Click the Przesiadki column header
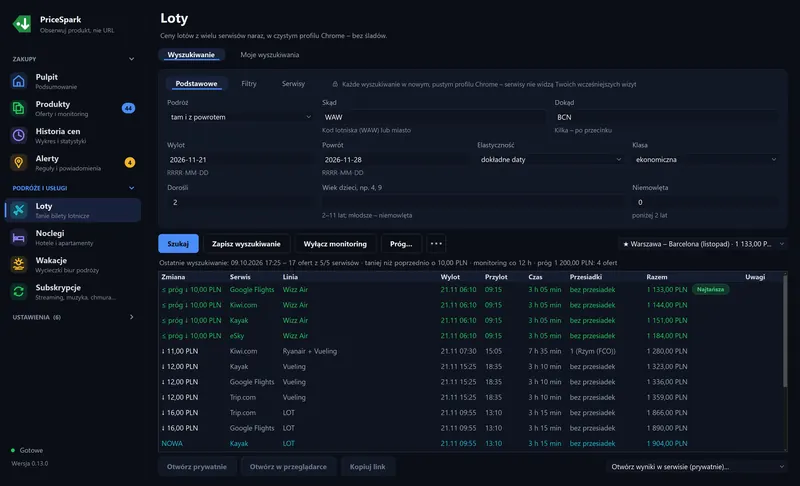The height and width of the screenshot is (486, 800). coord(586,277)
